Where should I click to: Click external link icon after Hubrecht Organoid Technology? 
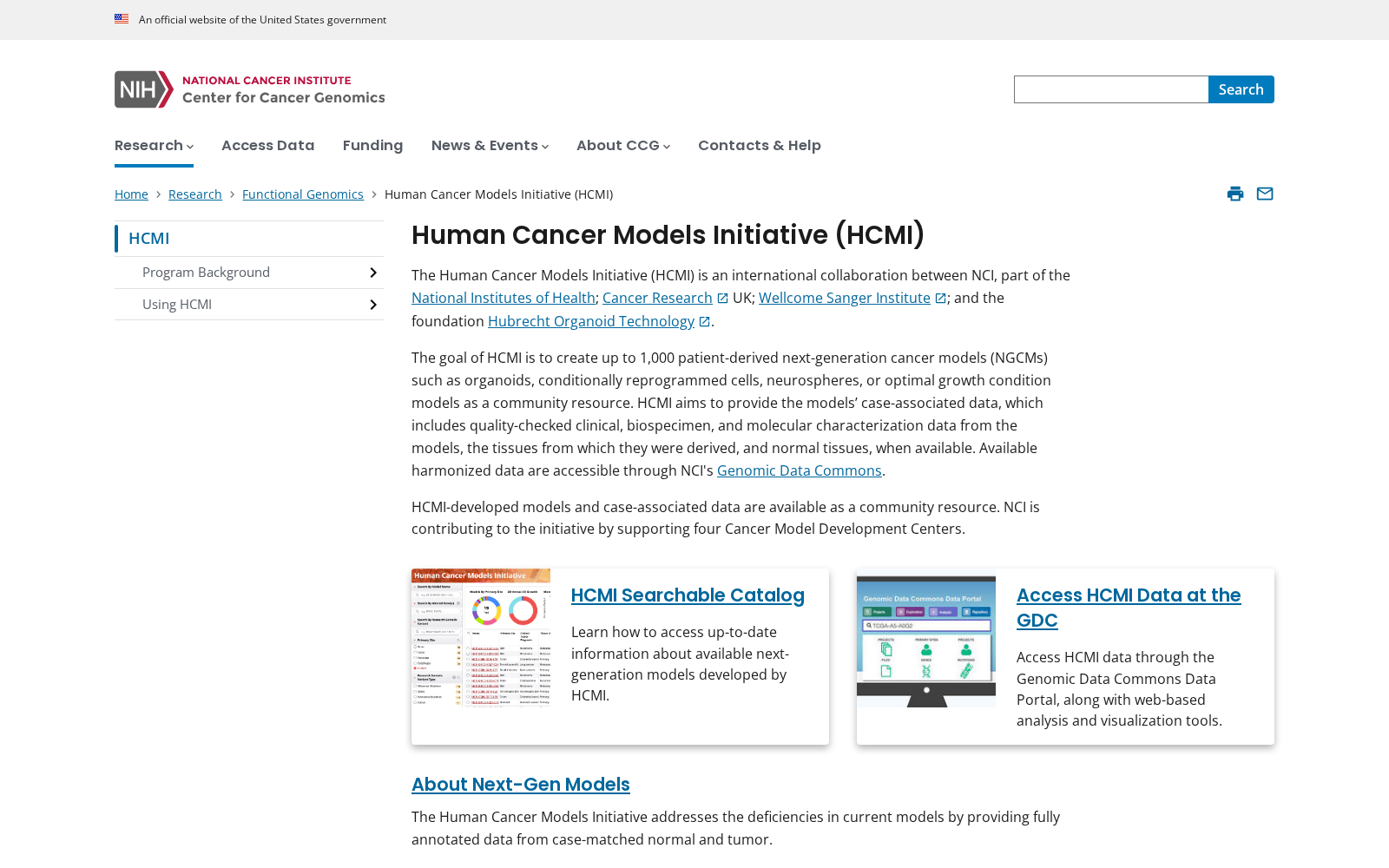point(704,322)
